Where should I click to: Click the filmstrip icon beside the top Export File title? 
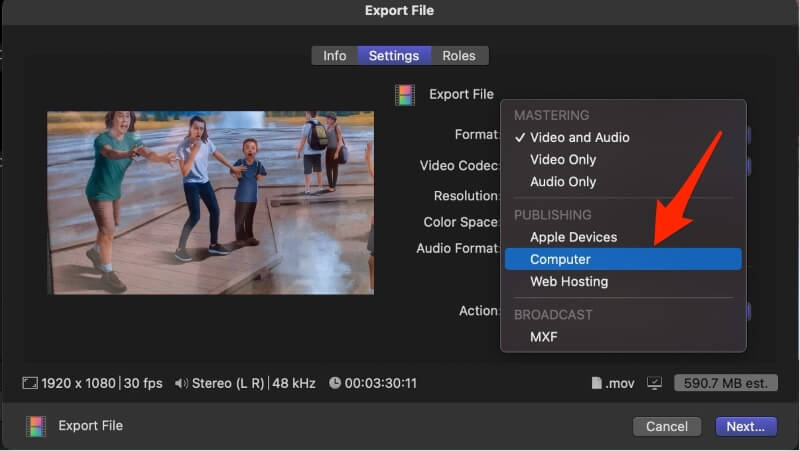[405, 95]
